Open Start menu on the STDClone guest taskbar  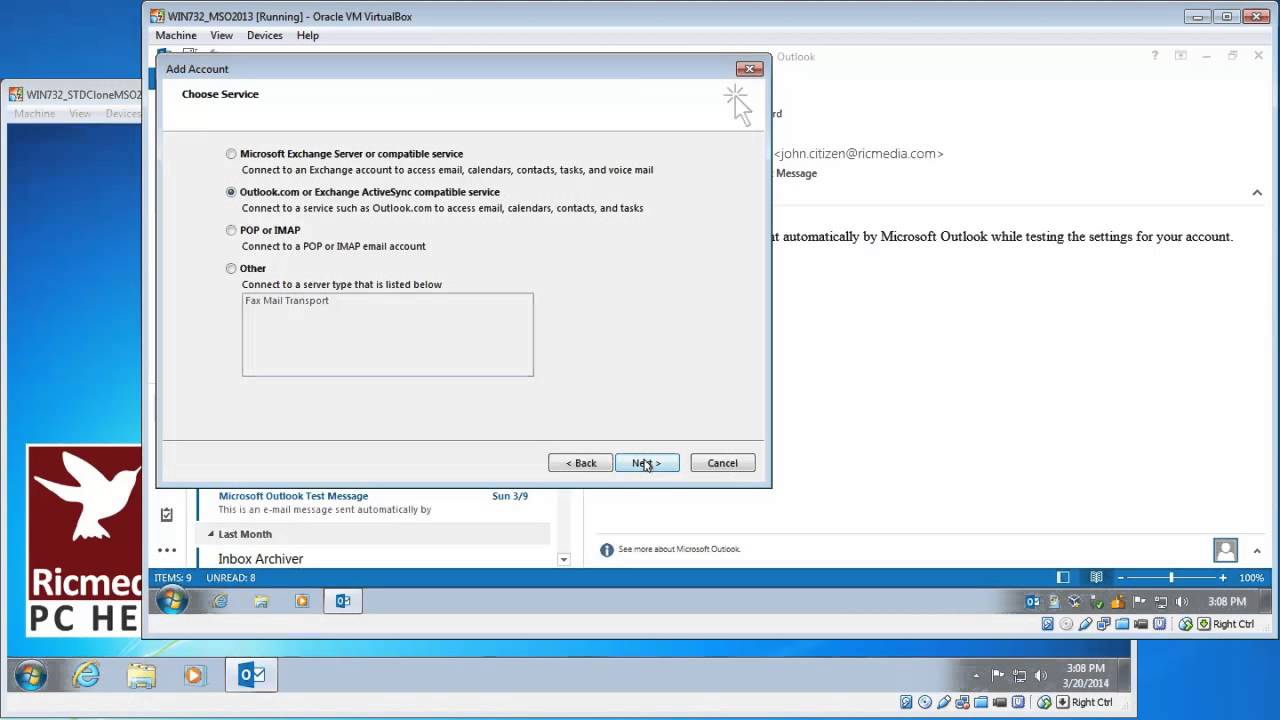point(31,675)
